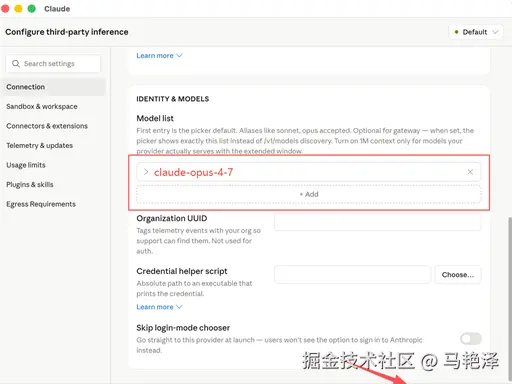The image size is (512, 384).
Task: Open Sandbox & workspace settings
Action: [42, 106]
